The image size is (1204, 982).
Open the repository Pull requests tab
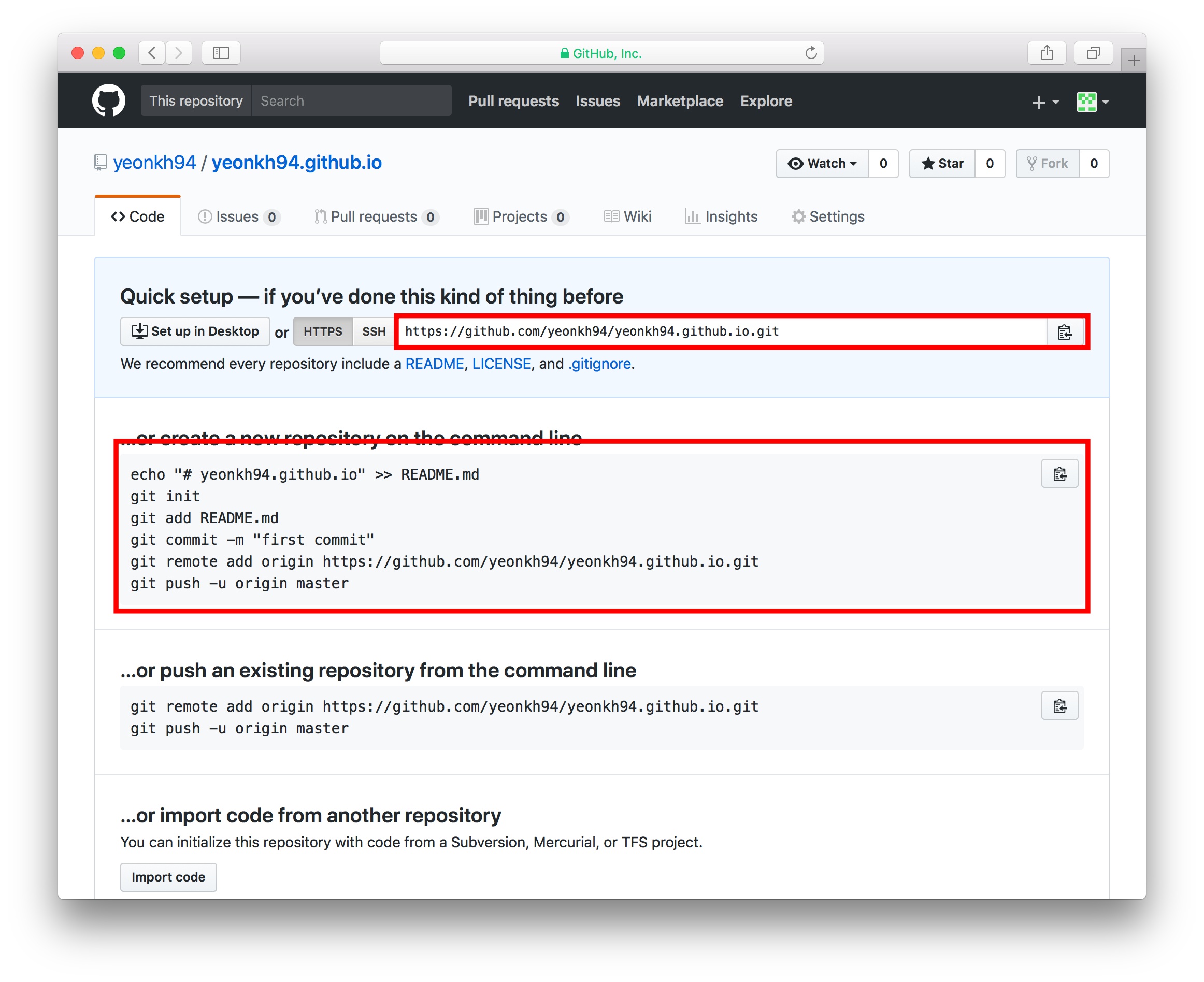point(376,216)
